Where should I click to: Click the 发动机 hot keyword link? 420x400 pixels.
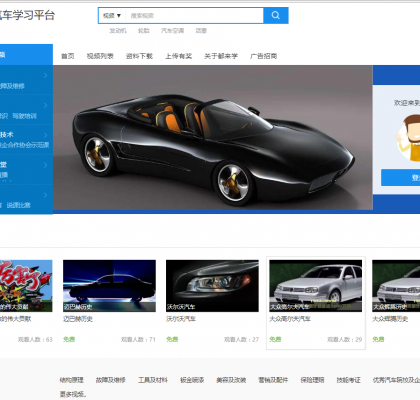pyautogui.click(x=118, y=31)
